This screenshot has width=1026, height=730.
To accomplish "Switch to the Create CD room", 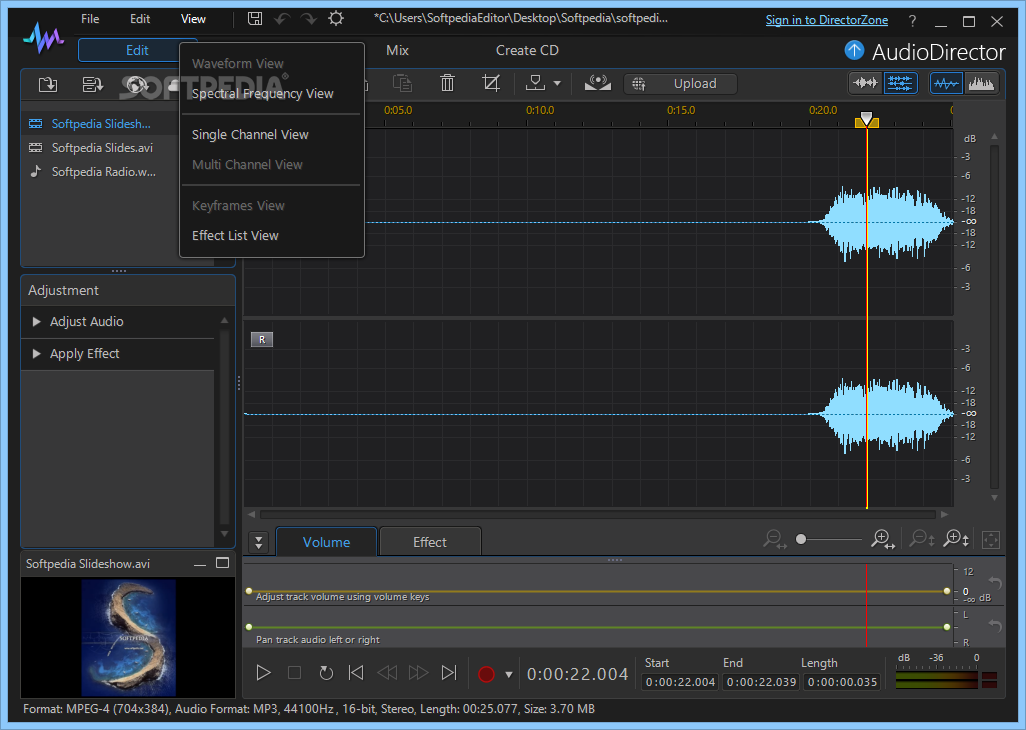I will tap(527, 50).
